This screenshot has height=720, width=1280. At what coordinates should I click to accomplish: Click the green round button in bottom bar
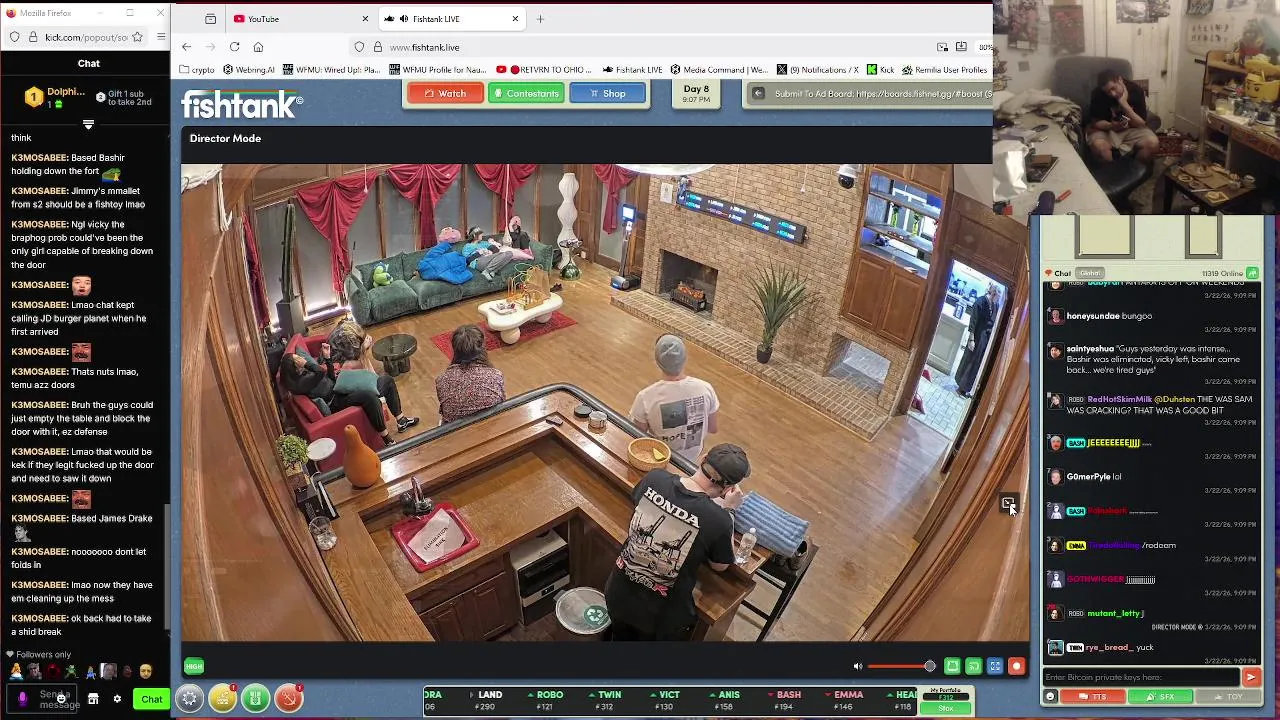[255, 698]
